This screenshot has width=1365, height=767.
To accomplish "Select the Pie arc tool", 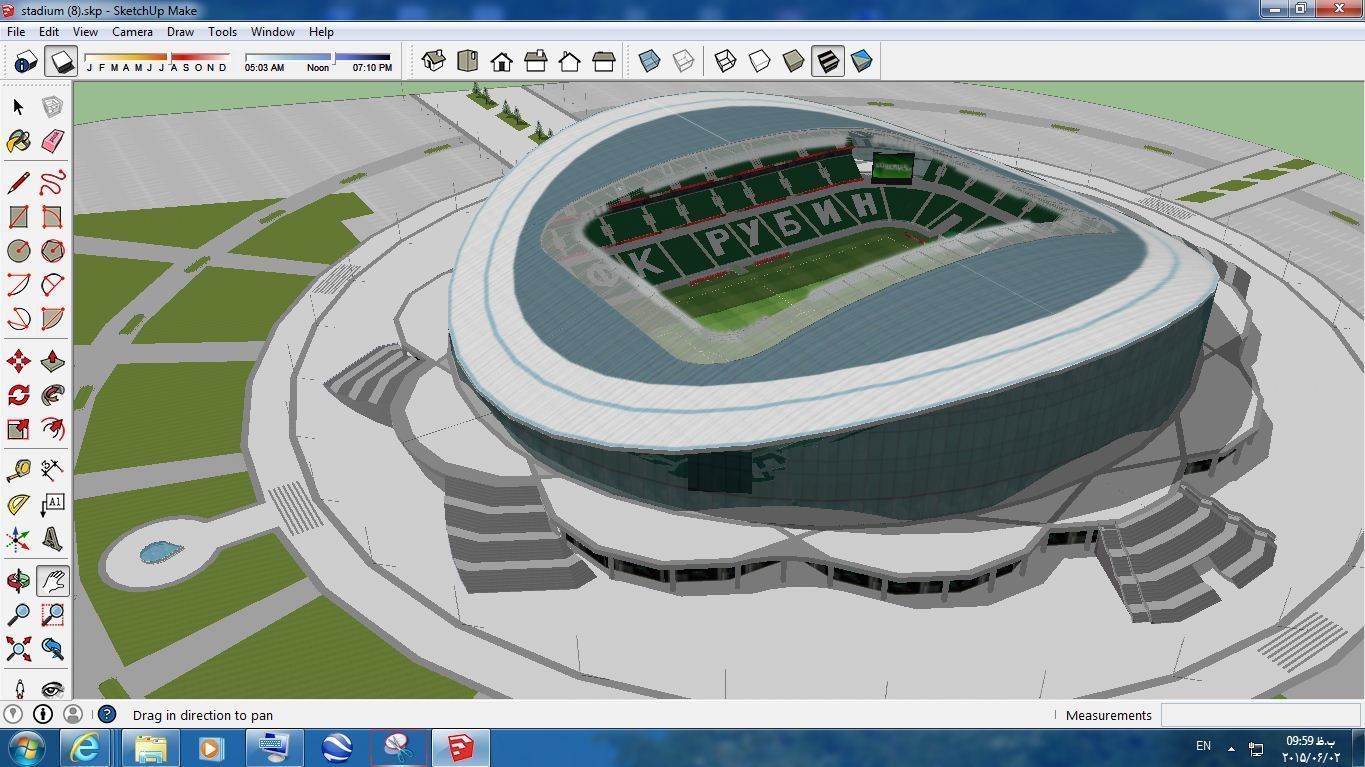I will pyautogui.click(x=52, y=319).
